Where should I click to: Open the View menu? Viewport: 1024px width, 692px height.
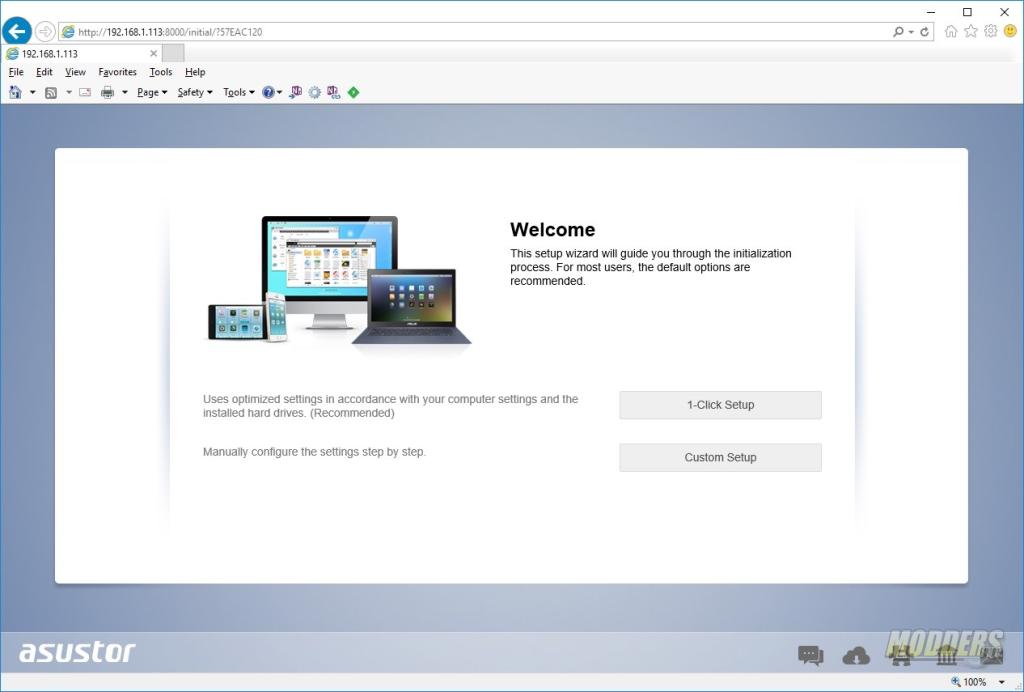75,72
